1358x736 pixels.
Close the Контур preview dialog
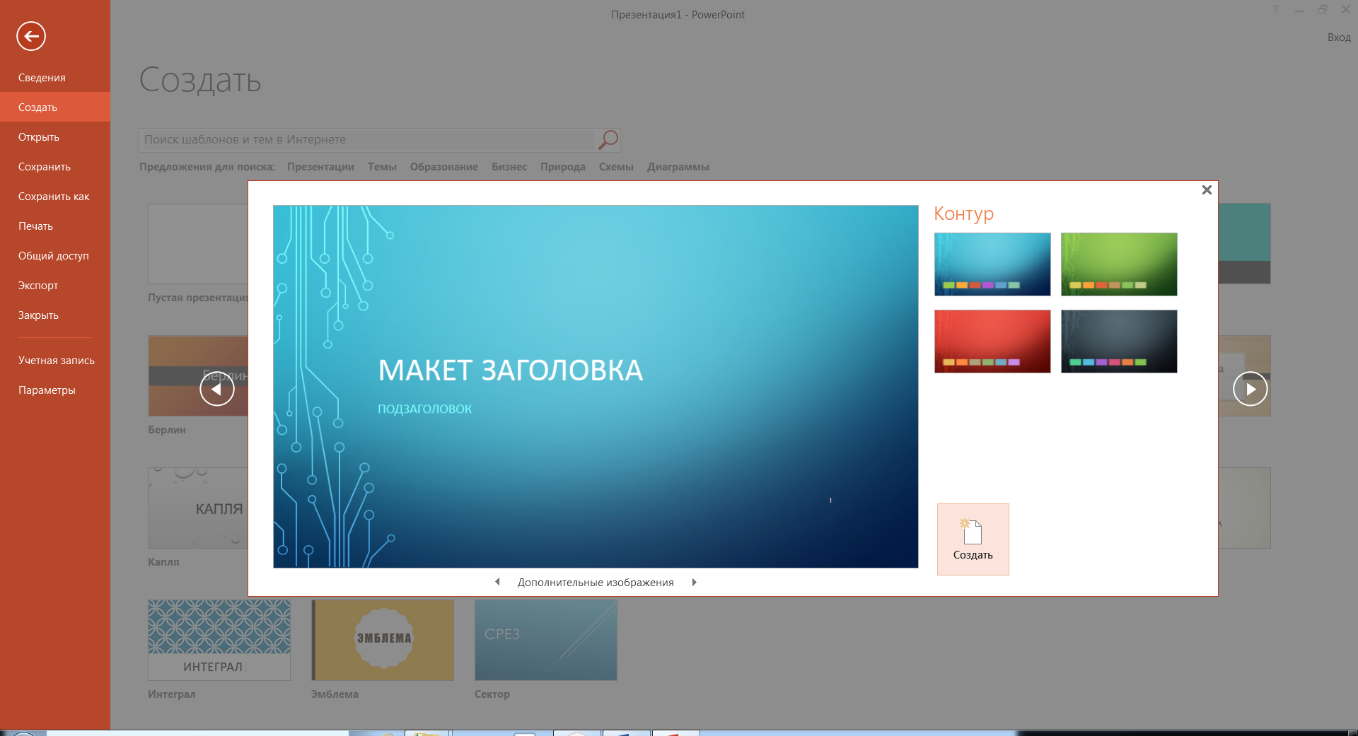pos(1206,189)
